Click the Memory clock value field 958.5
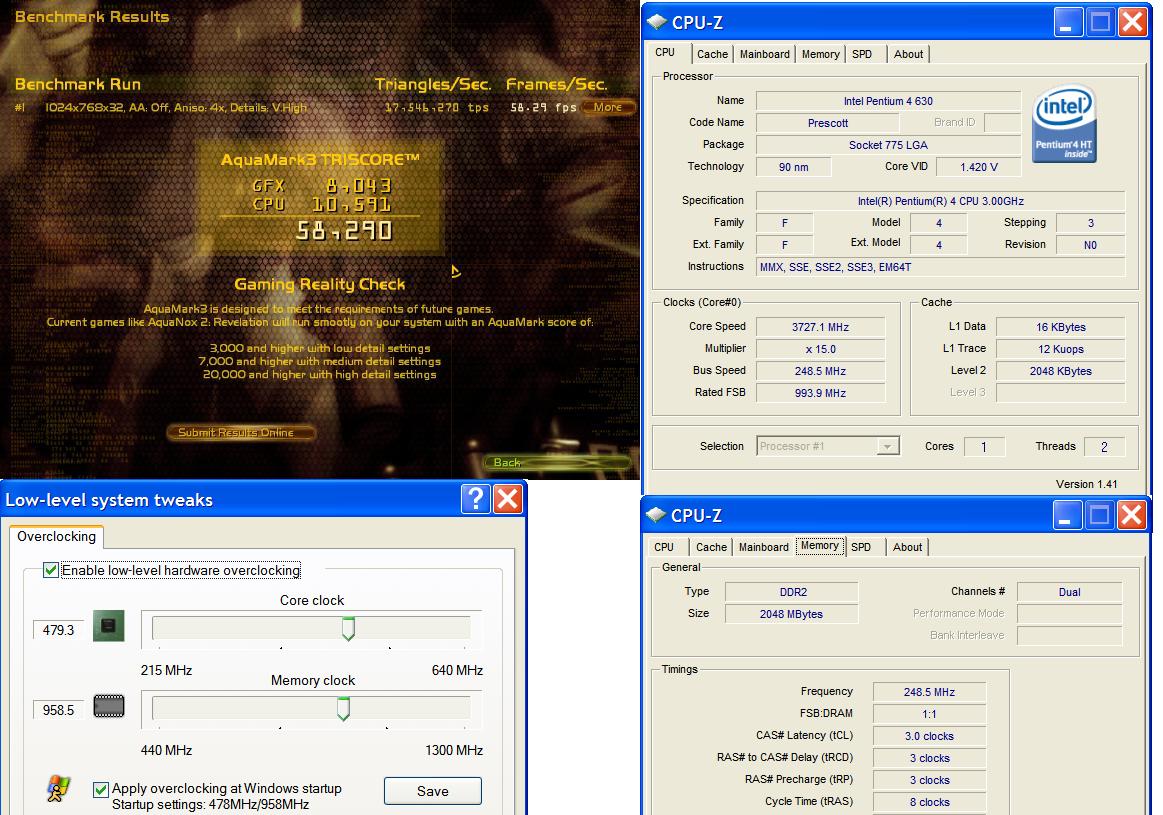This screenshot has width=1163, height=815. click(x=59, y=710)
